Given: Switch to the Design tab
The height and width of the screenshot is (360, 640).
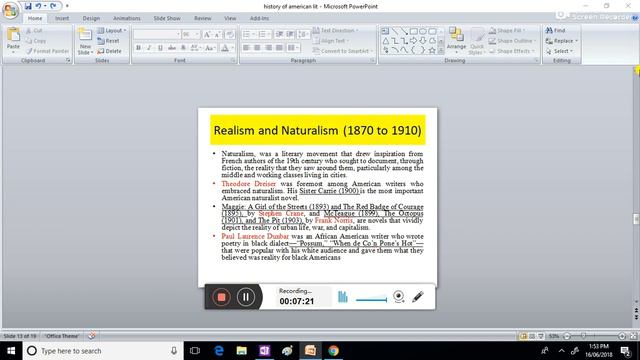Looking at the screenshot, I should pos(91,18).
